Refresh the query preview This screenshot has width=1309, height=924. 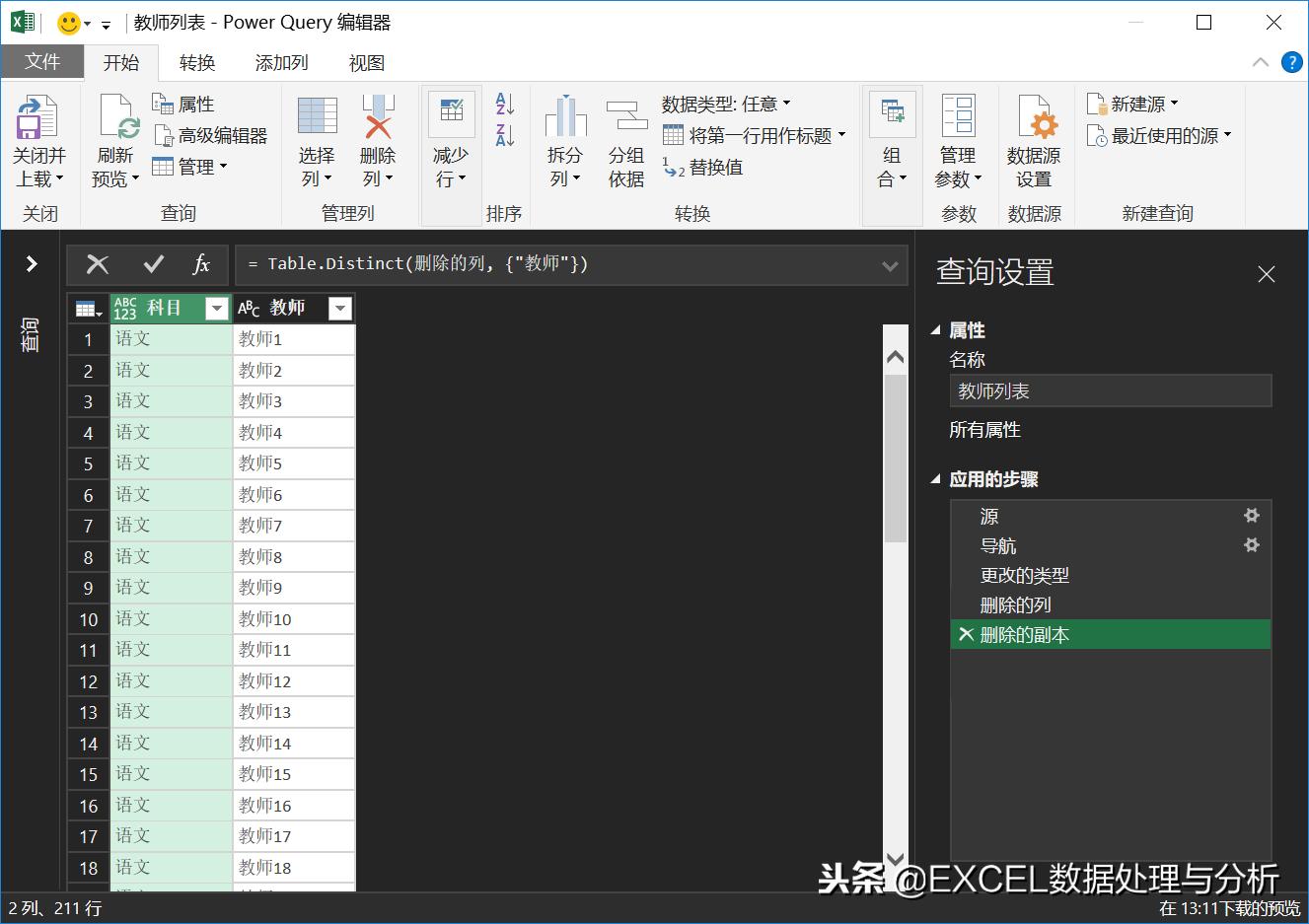(x=114, y=138)
